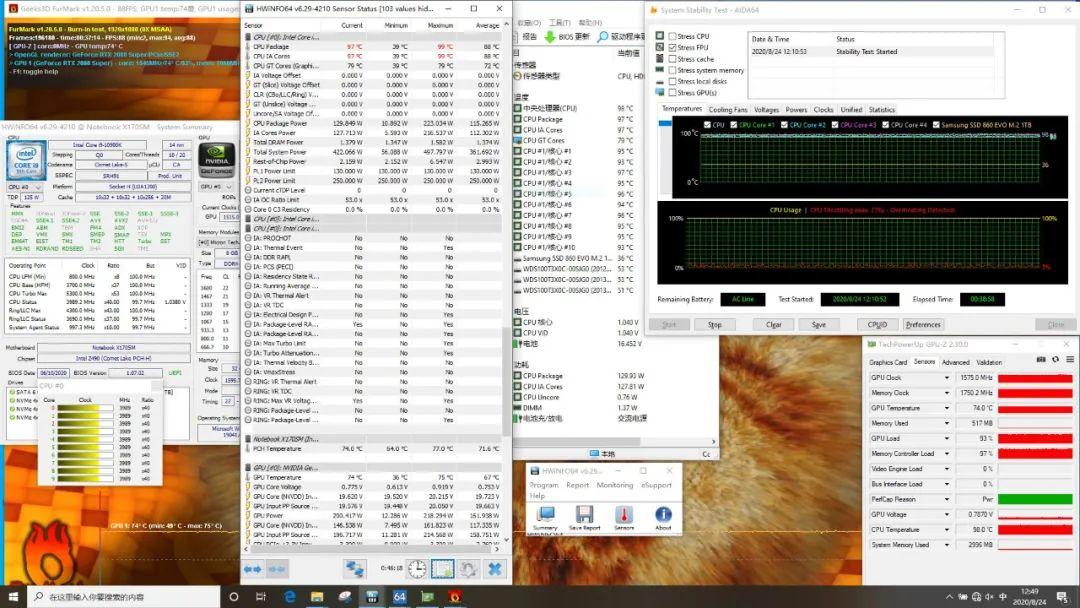Click the HWiNFO sensor clock reset icon

[x=416, y=568]
